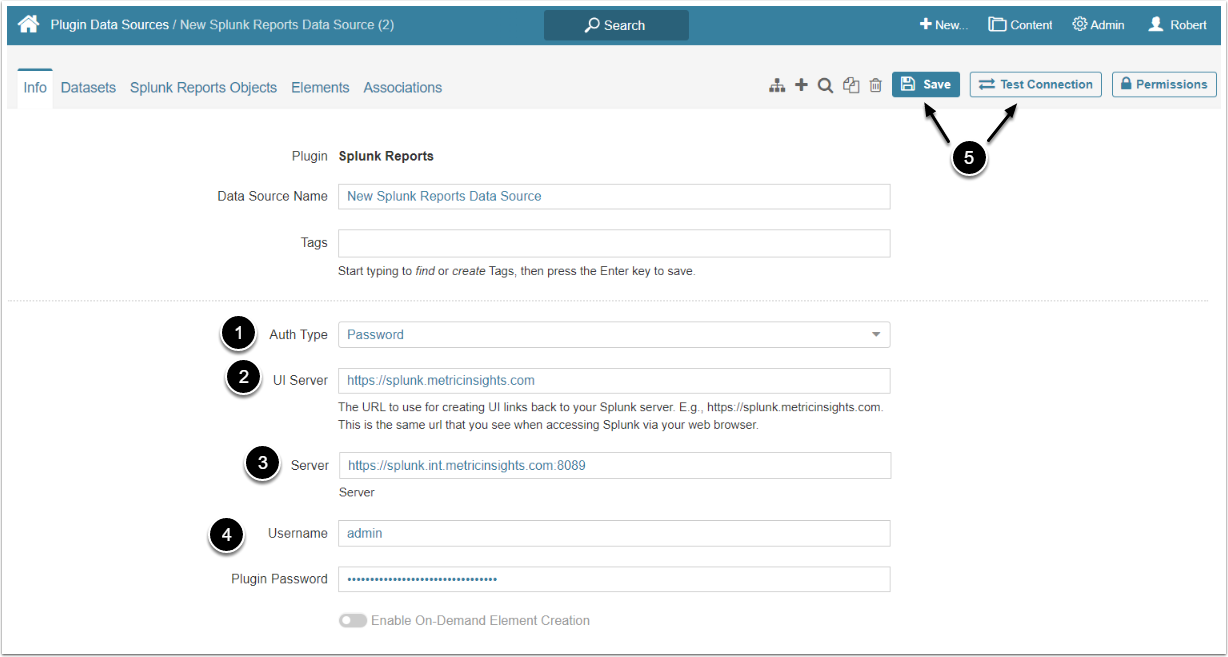Viewport: 1228px width, 657px height.
Task: Click the Splunk Reports plugin text
Action: 386,156
